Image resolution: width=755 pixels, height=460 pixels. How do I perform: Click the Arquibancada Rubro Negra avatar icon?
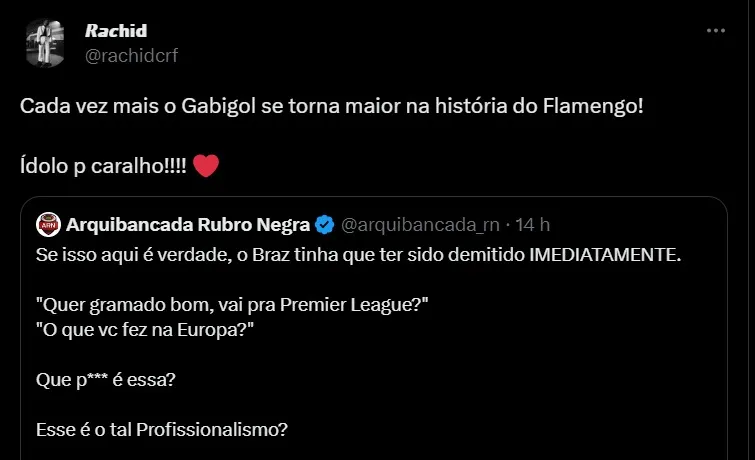coord(47,223)
